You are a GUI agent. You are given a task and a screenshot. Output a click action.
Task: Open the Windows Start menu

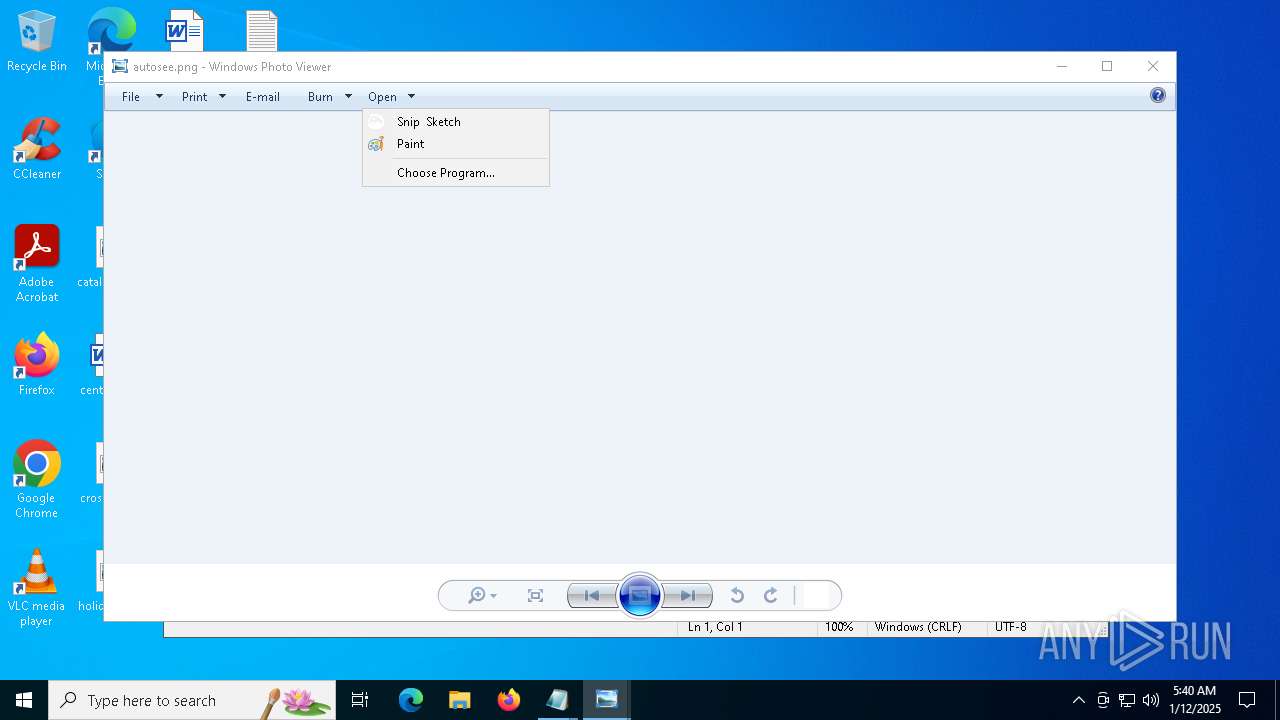pos(24,700)
